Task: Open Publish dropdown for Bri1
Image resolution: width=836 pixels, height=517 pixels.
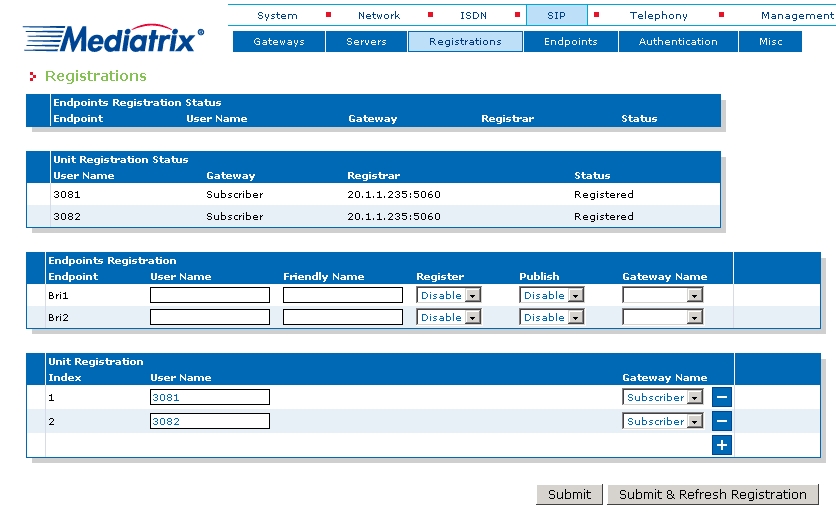Action: click(551, 295)
